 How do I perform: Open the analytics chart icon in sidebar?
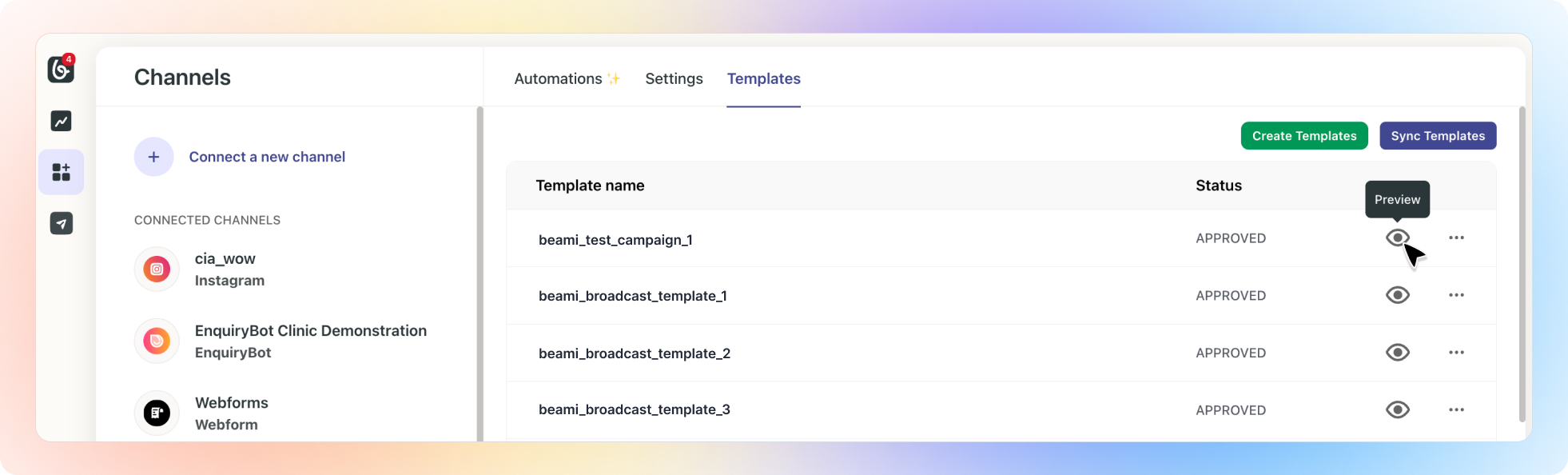pos(62,121)
